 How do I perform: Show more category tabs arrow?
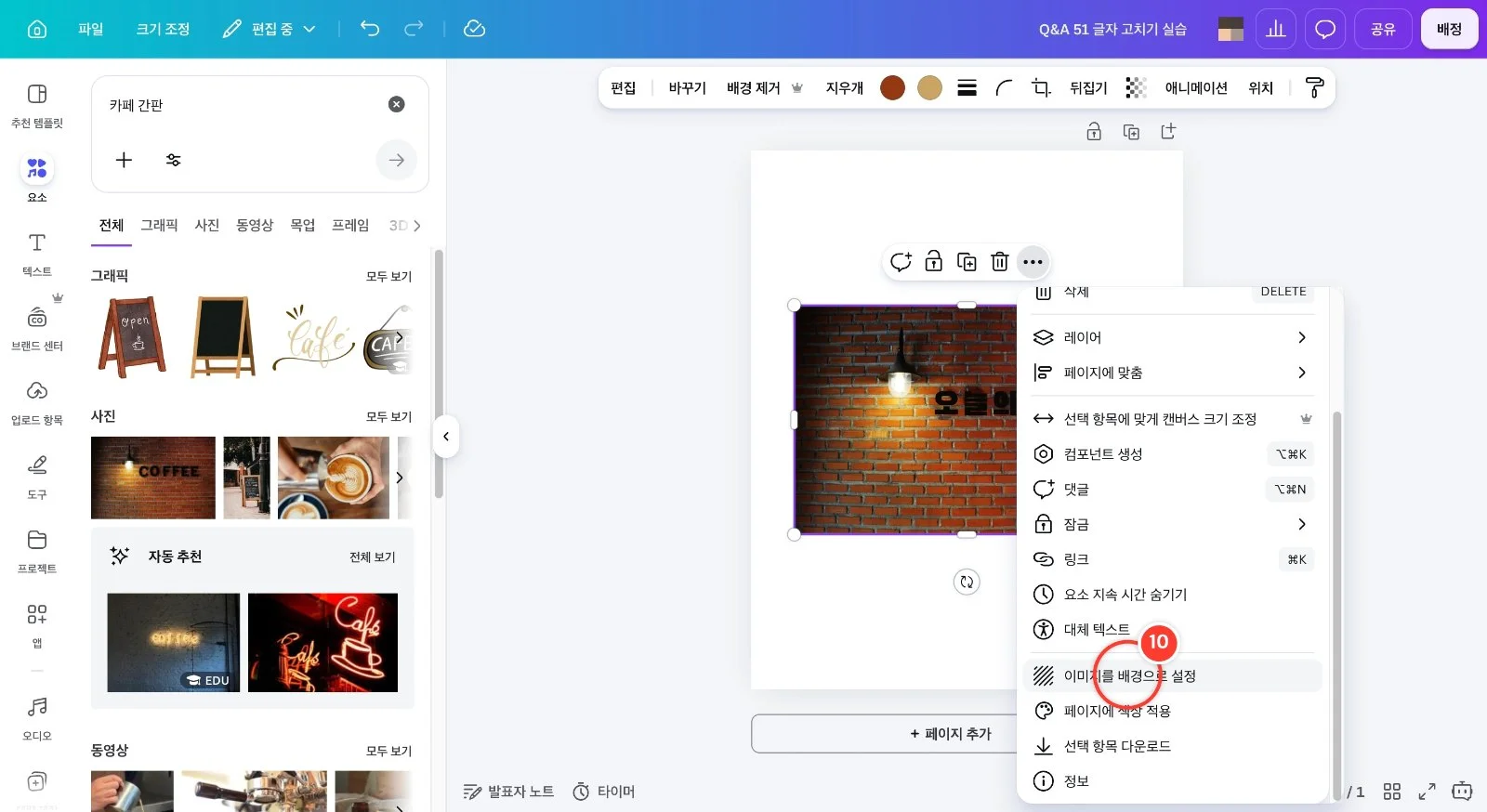click(417, 226)
